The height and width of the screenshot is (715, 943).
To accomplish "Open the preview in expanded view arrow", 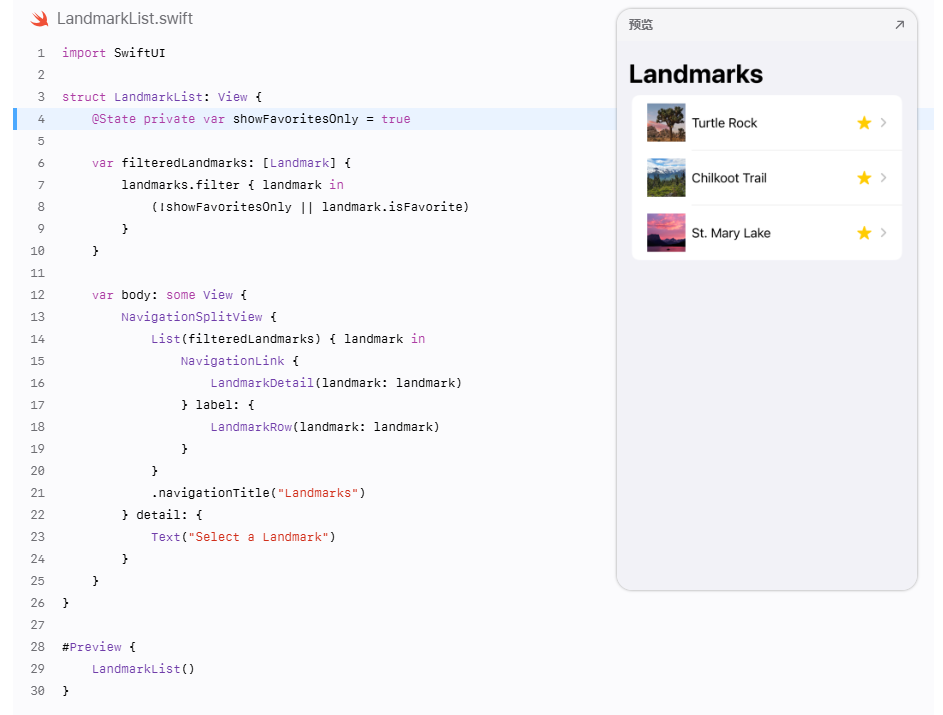I will (x=899, y=25).
